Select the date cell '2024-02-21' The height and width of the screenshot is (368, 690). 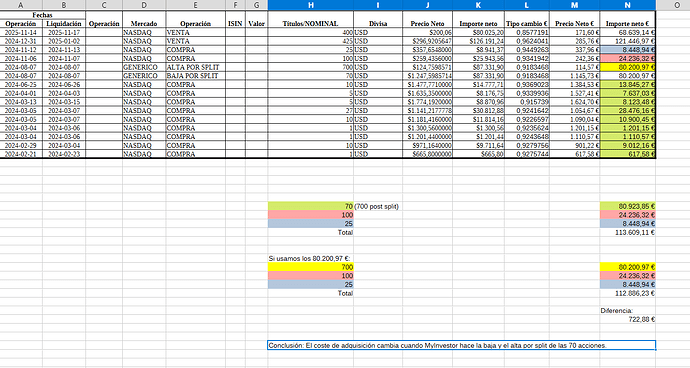pyautogui.click(x=21, y=154)
